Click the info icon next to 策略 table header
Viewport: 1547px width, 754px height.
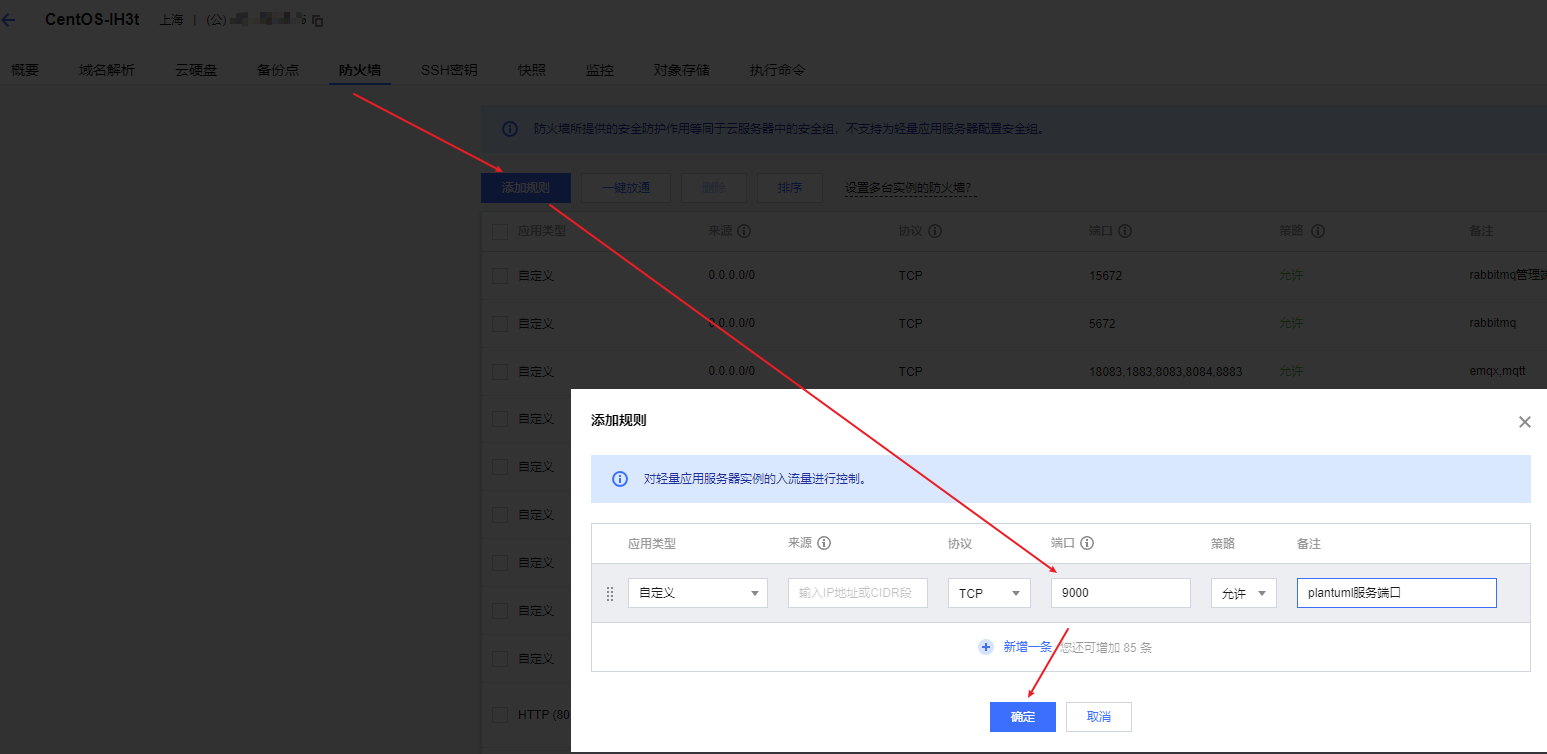(1318, 231)
